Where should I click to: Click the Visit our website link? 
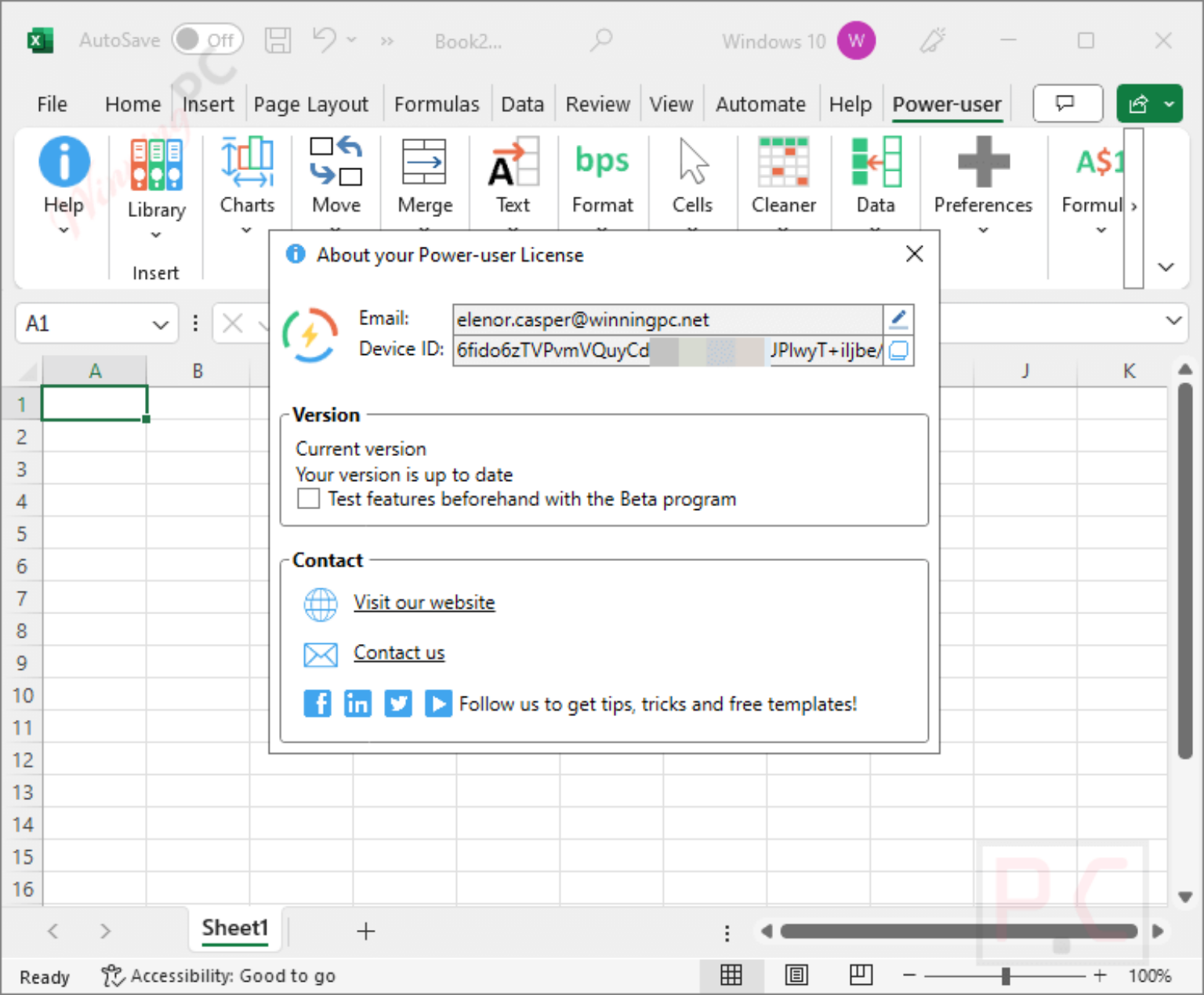424,602
